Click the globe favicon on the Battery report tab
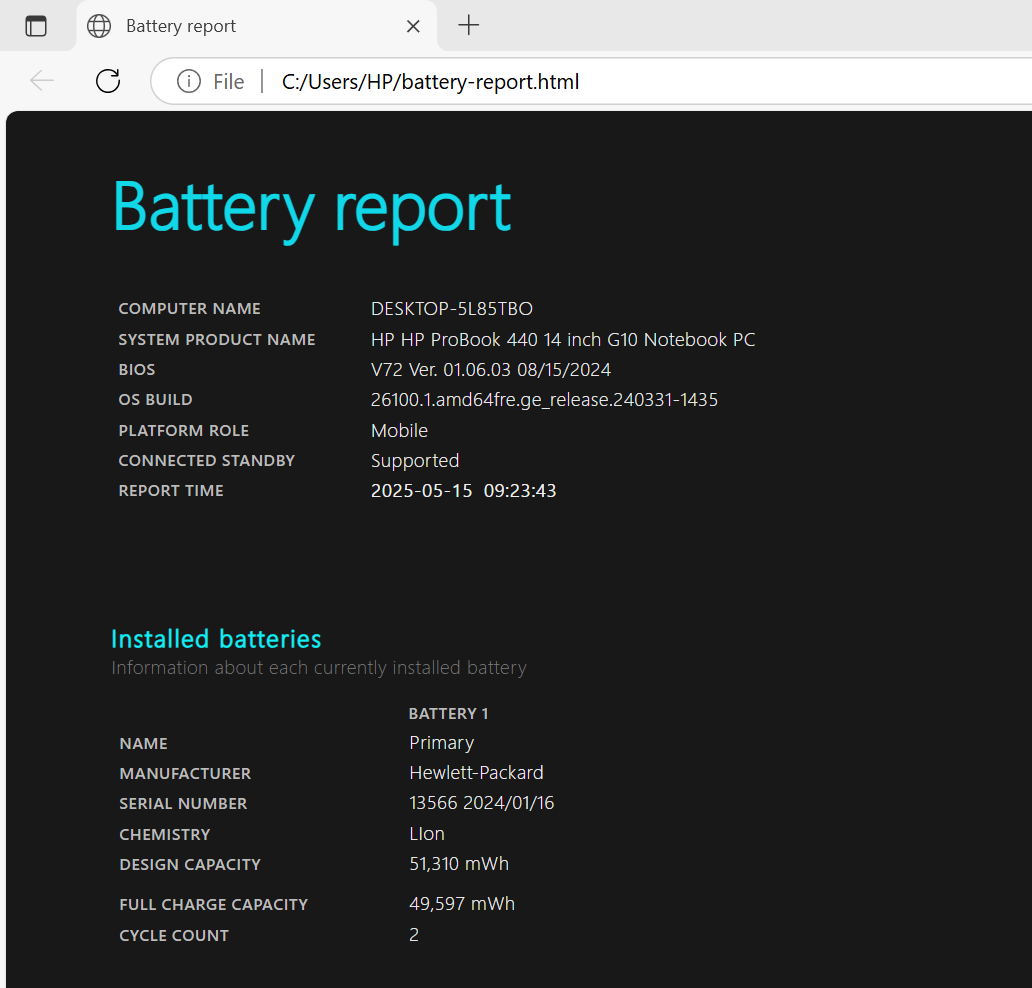The image size is (1032, 988). (99, 26)
